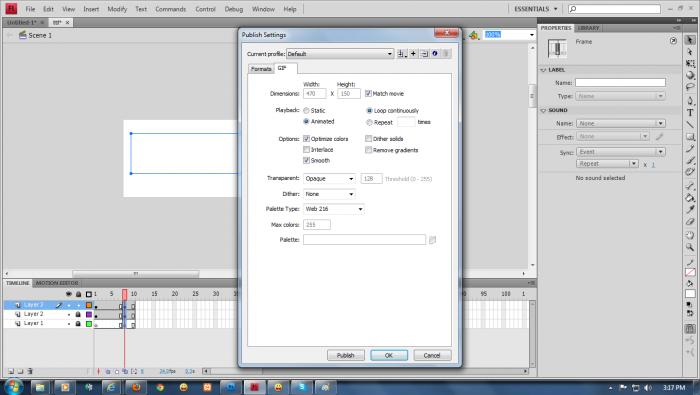
Task: Select the Static playback option
Action: click(306, 111)
